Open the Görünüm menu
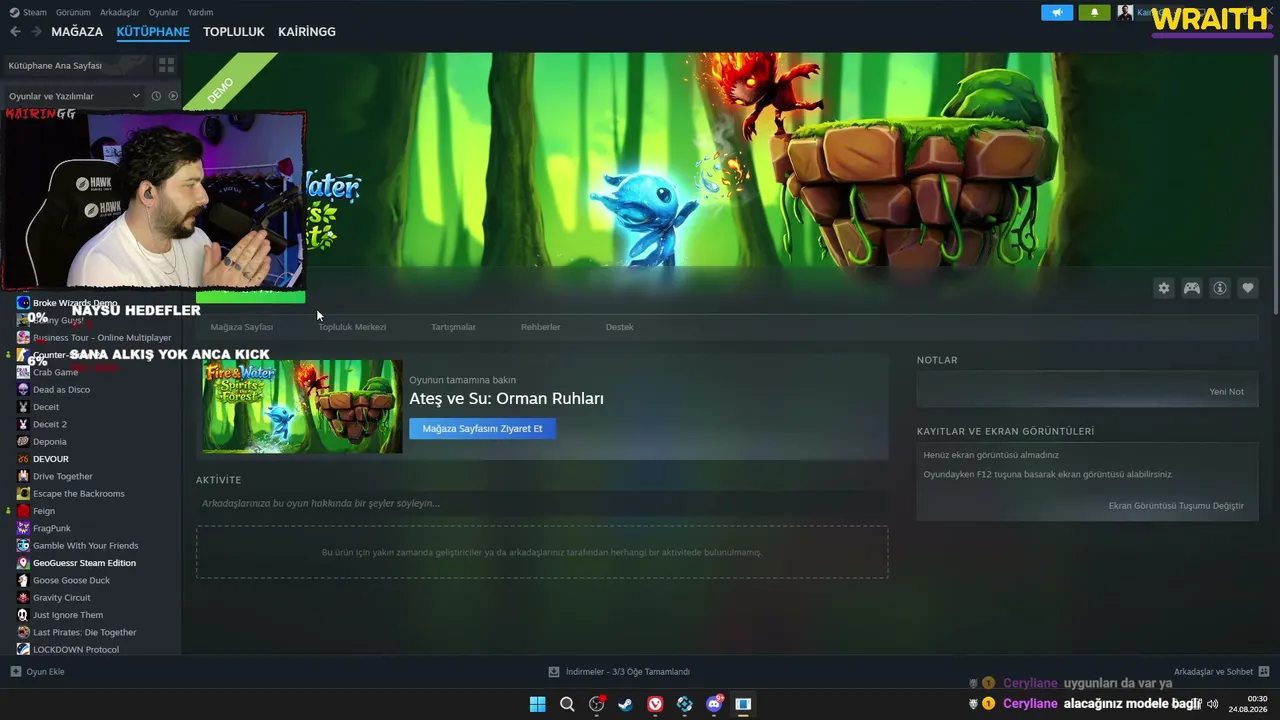The image size is (1280, 720). point(73,13)
